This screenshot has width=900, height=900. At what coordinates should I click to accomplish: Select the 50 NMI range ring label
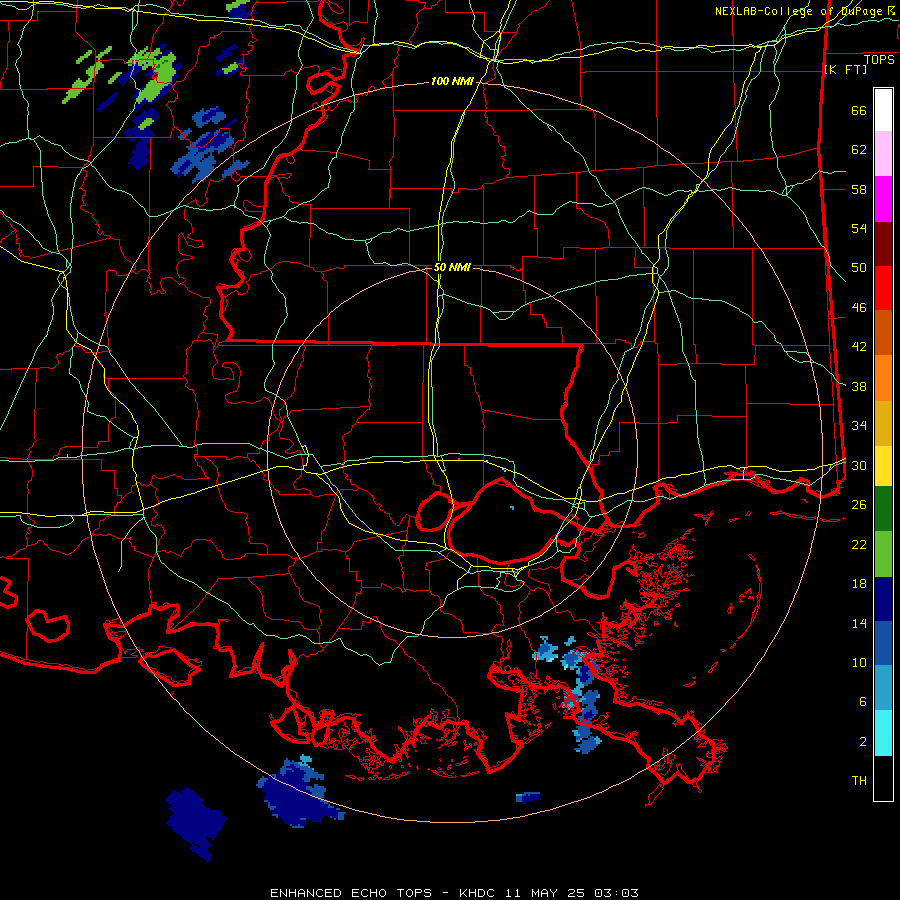pos(452,267)
